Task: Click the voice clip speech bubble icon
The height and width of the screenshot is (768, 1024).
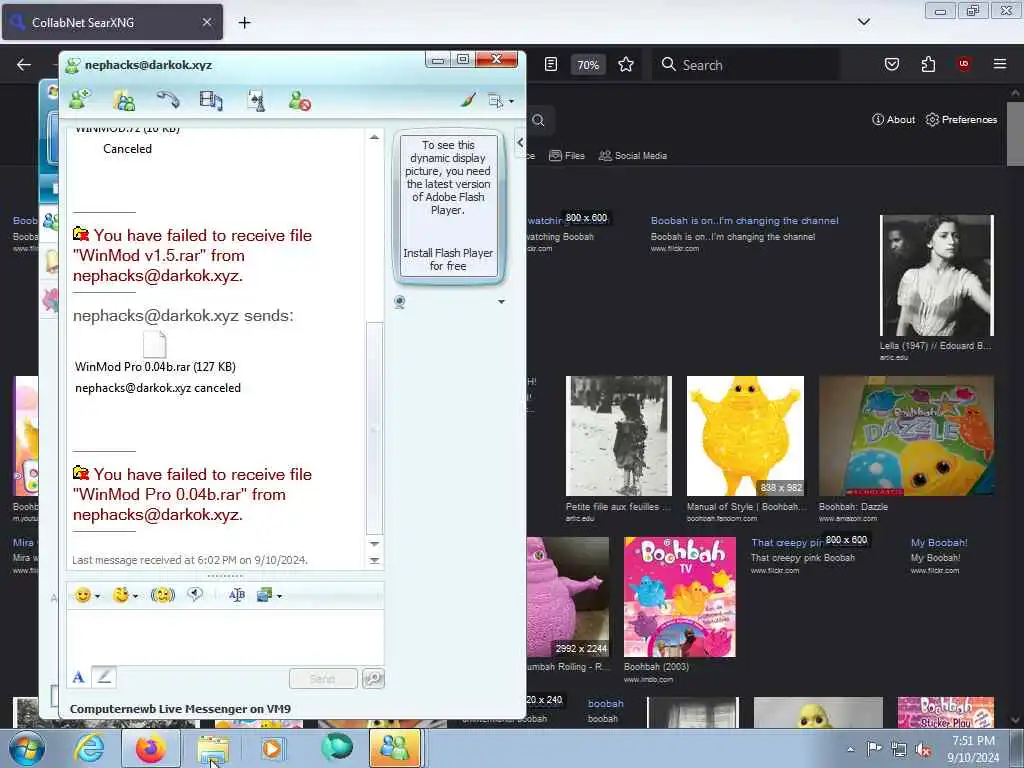Action: click(x=195, y=594)
